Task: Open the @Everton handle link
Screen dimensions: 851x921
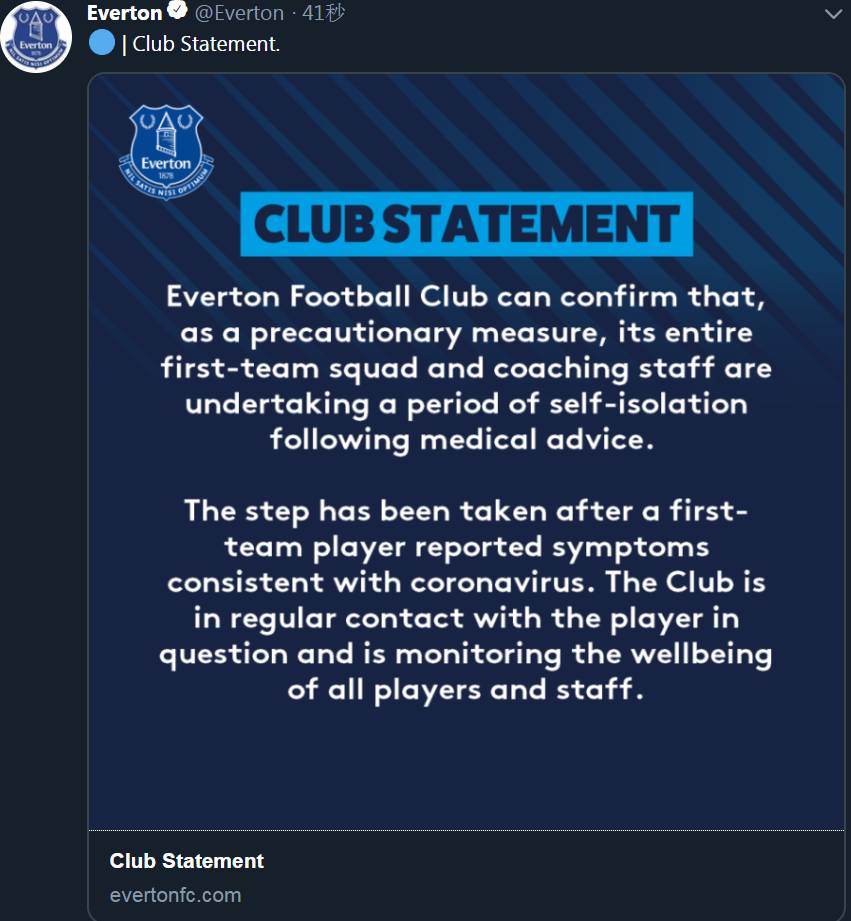Action: [239, 13]
